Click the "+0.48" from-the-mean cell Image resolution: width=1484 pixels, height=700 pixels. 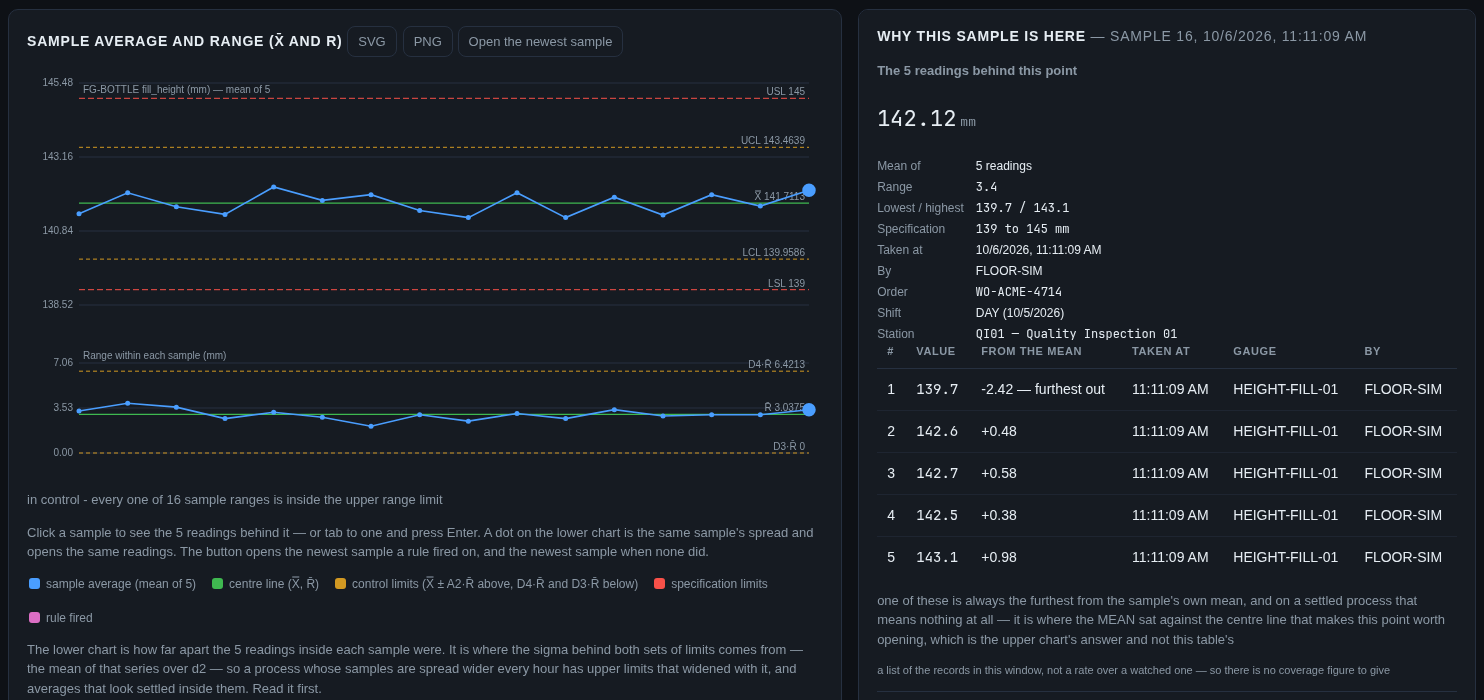tap(998, 431)
